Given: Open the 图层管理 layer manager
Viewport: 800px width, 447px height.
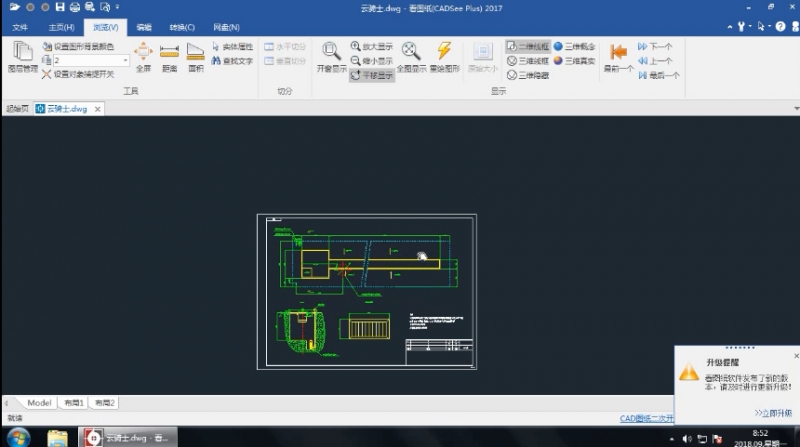Looking at the screenshot, I should [23, 57].
